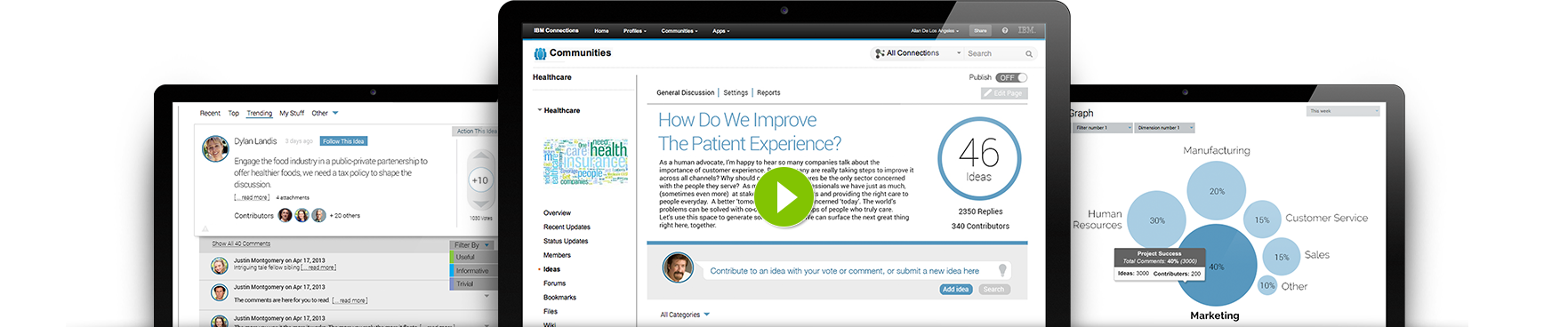Click the second contributor avatar
This screenshot has width=1568, height=327.
(302, 215)
